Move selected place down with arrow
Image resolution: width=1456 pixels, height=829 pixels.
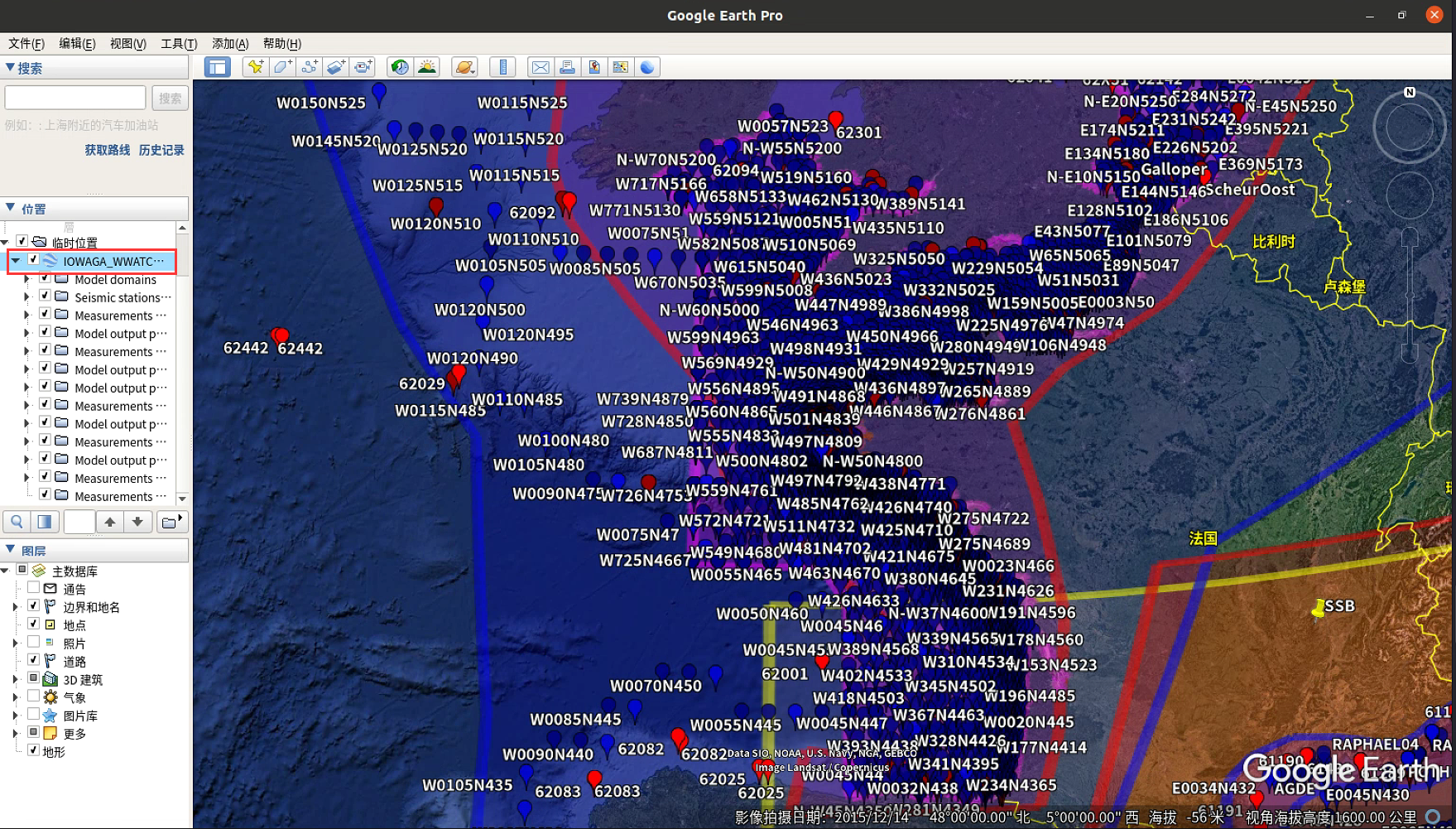[x=137, y=522]
